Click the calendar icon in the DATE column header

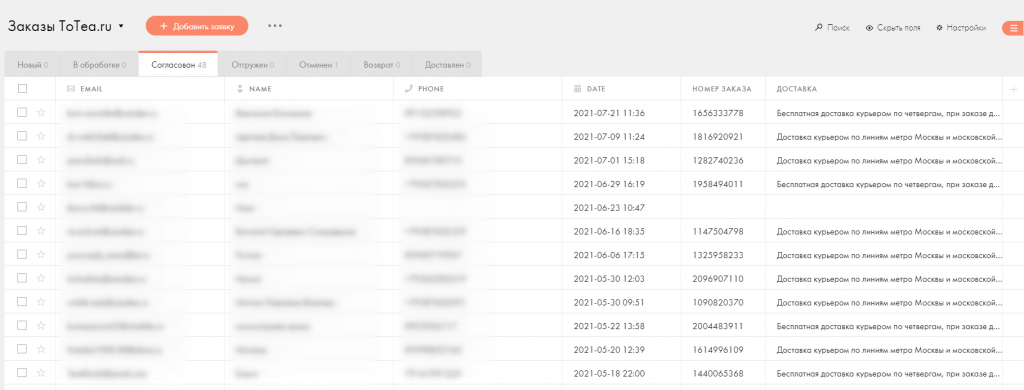coord(577,88)
